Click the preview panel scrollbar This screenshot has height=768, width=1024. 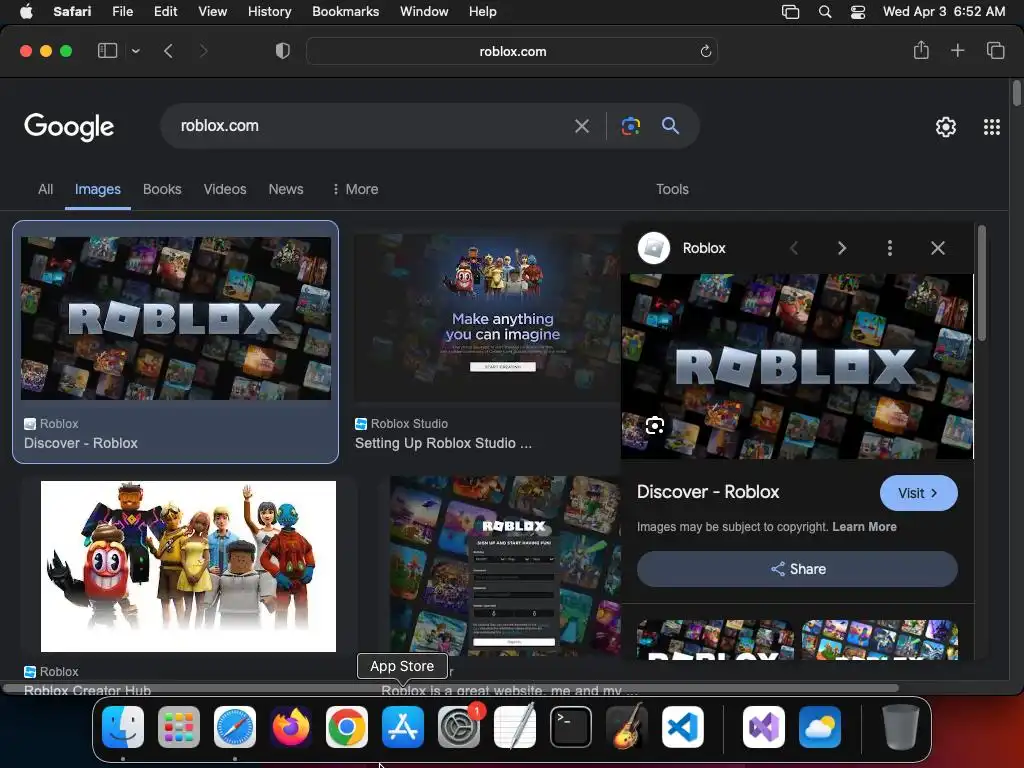point(982,283)
